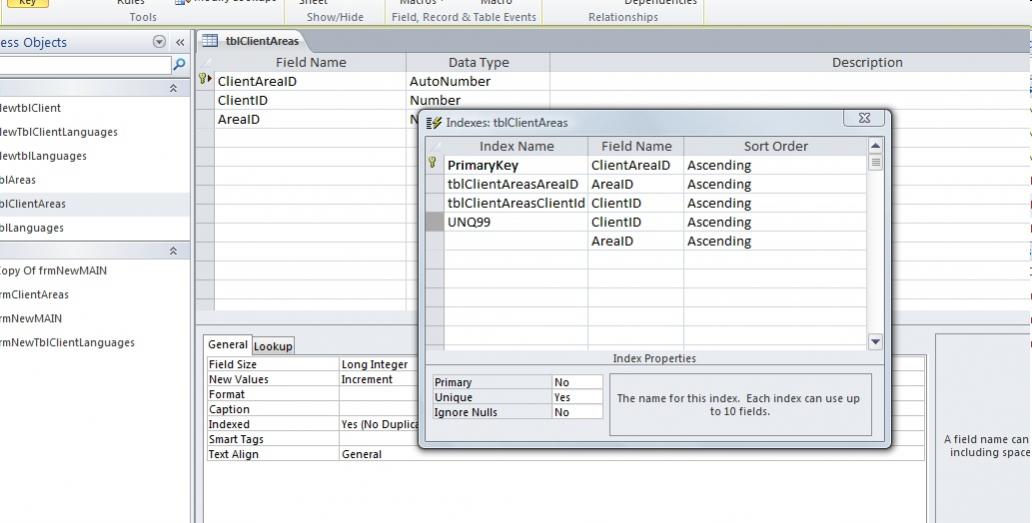Collapse the Forms group in navigation pane
This screenshot has width=1032, height=523.
click(x=173, y=251)
